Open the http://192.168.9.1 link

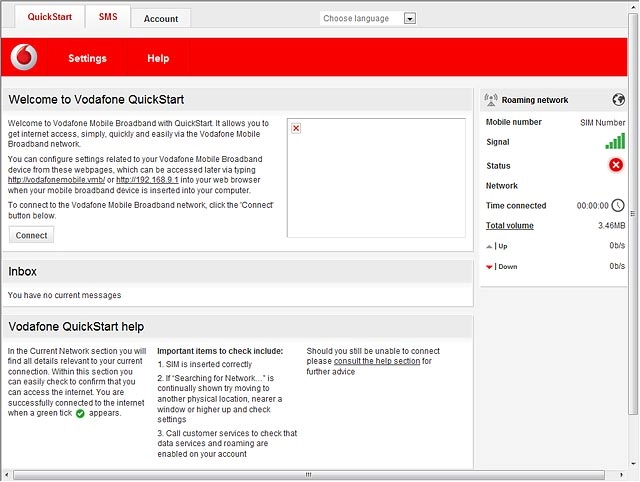click(147, 180)
